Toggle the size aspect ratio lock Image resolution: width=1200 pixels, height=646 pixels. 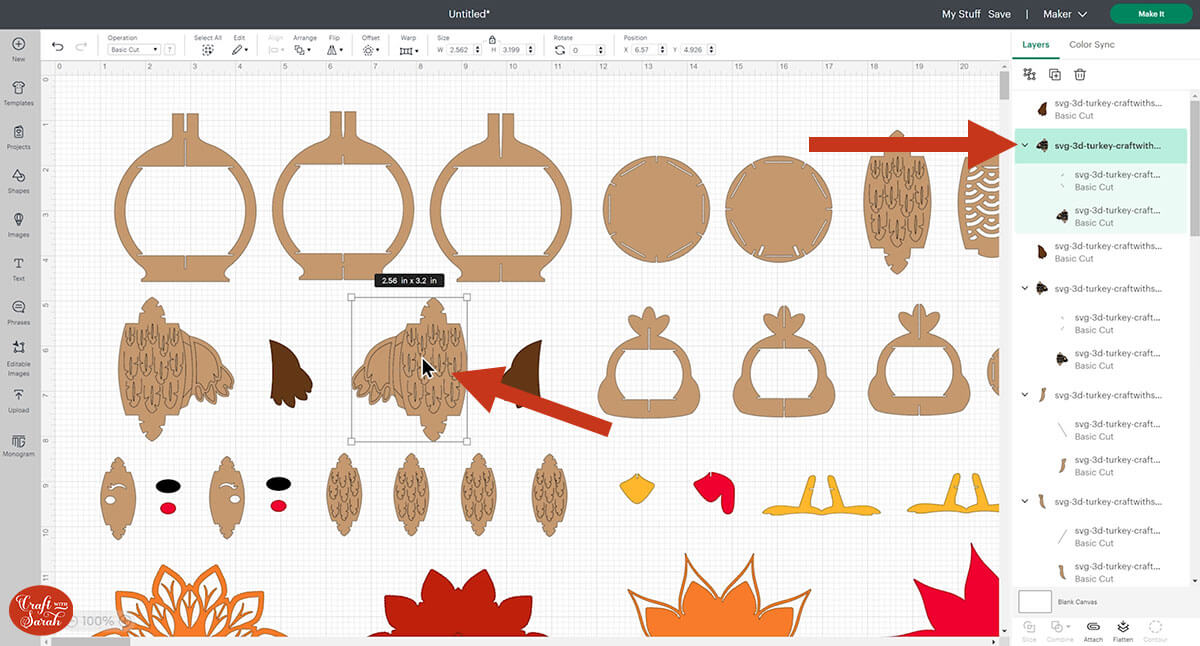pyautogui.click(x=491, y=39)
